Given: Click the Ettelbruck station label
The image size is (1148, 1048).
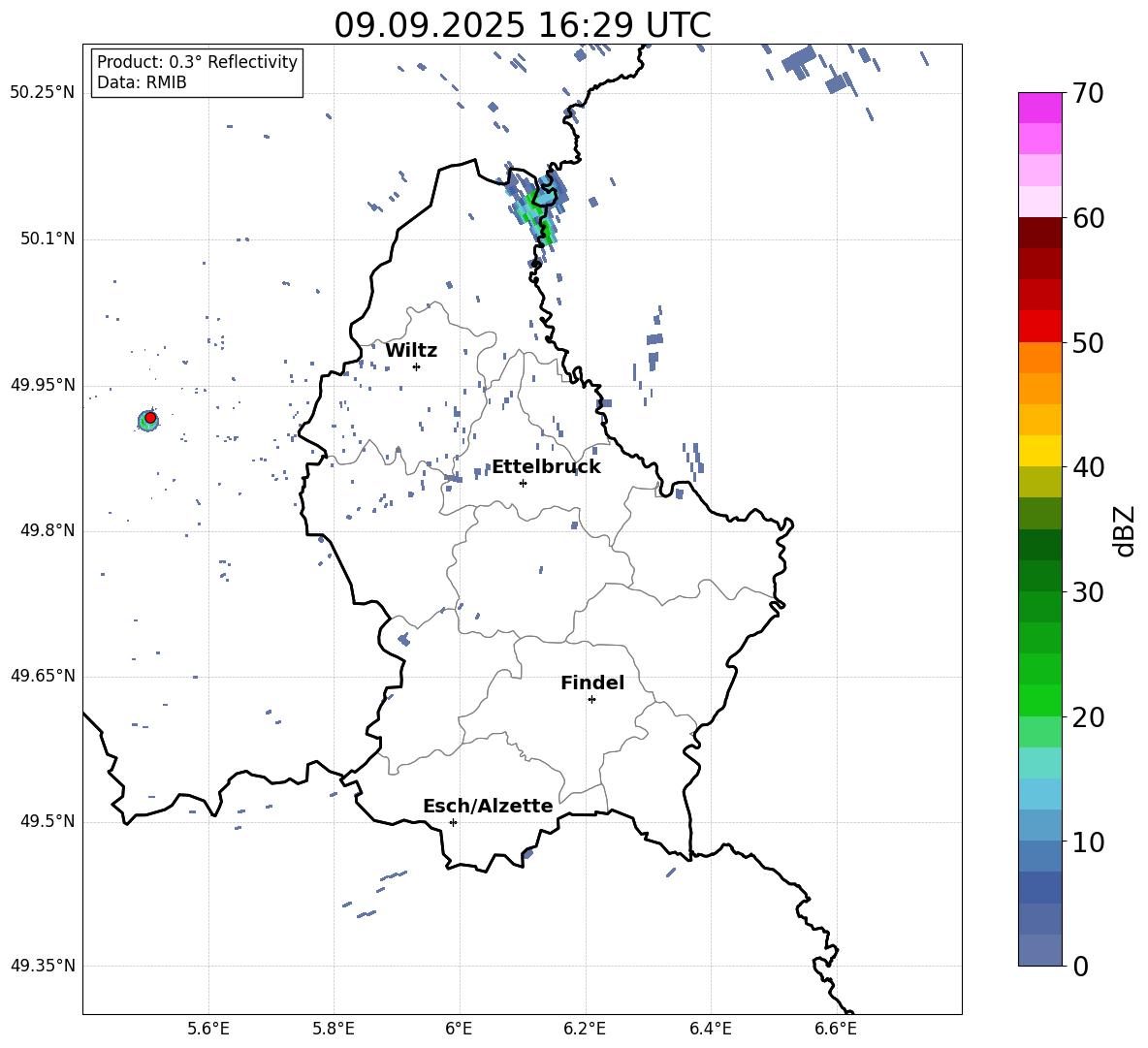Looking at the screenshot, I should 546,467.
